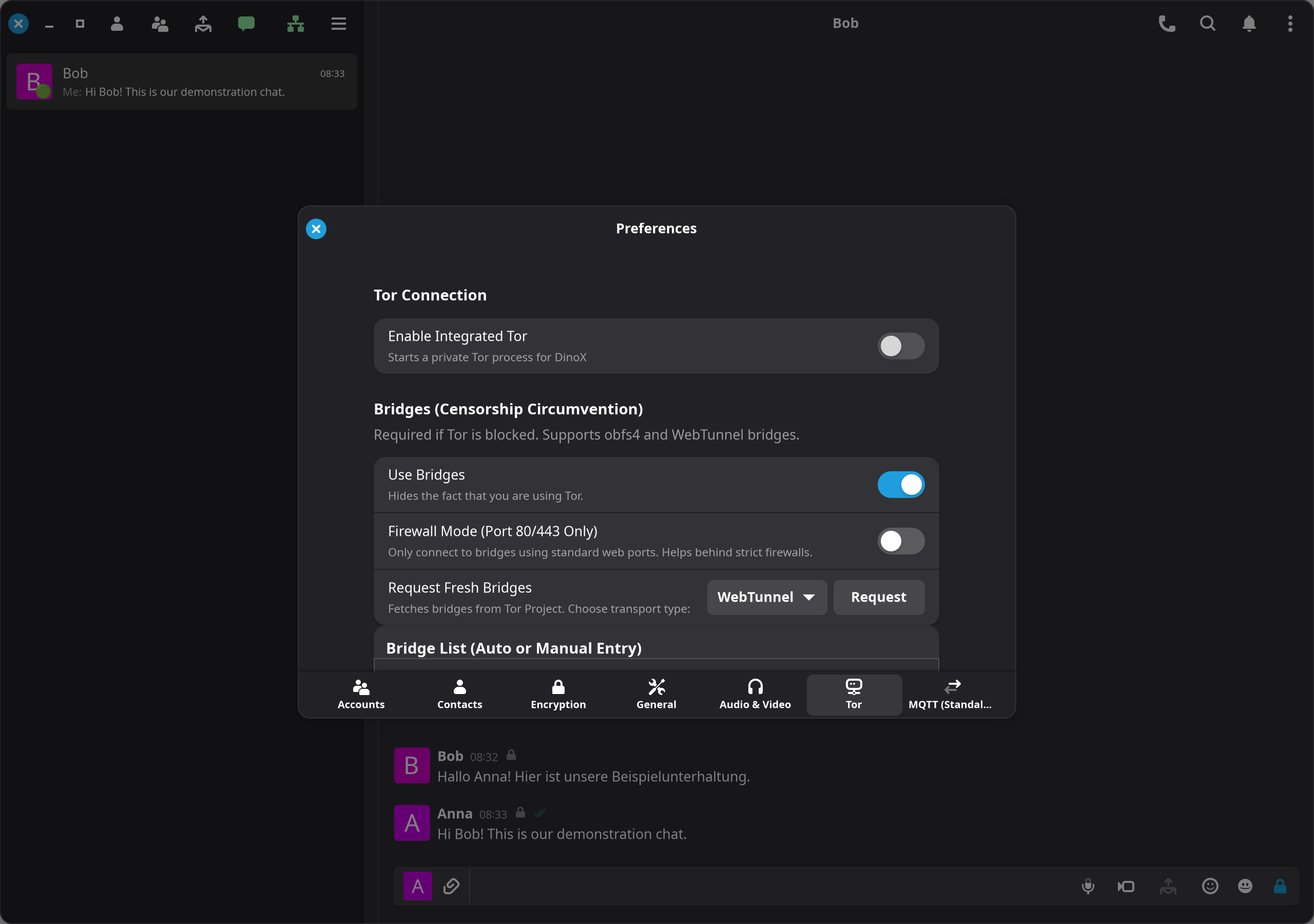Viewport: 1314px width, 924px height.
Task: Click the upload tray icon in top toolbar
Action: (203, 24)
